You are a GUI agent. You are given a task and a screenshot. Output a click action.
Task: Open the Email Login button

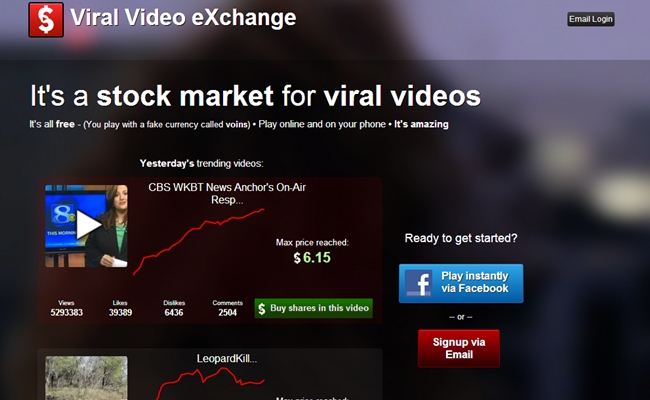pyautogui.click(x=590, y=19)
